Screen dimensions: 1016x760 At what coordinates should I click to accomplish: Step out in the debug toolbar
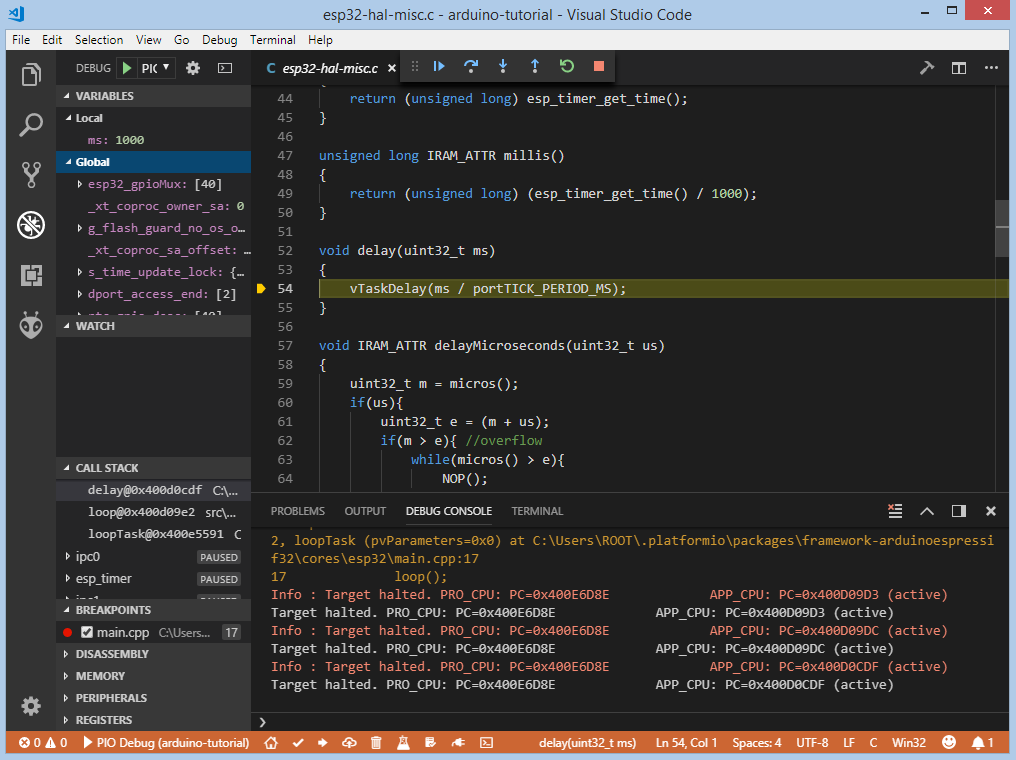click(535, 66)
